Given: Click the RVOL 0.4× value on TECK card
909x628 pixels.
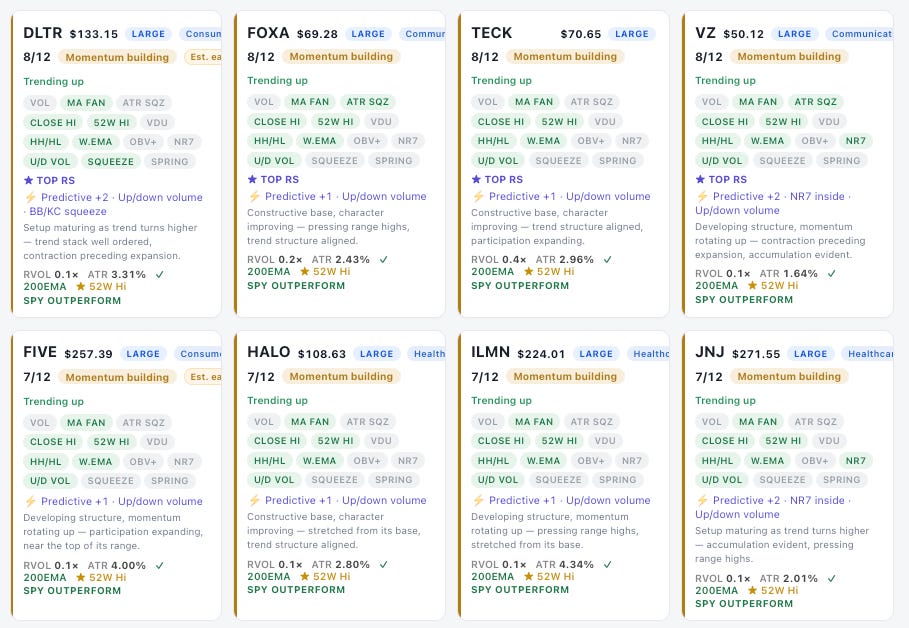Looking at the screenshot, I should click(x=499, y=259).
